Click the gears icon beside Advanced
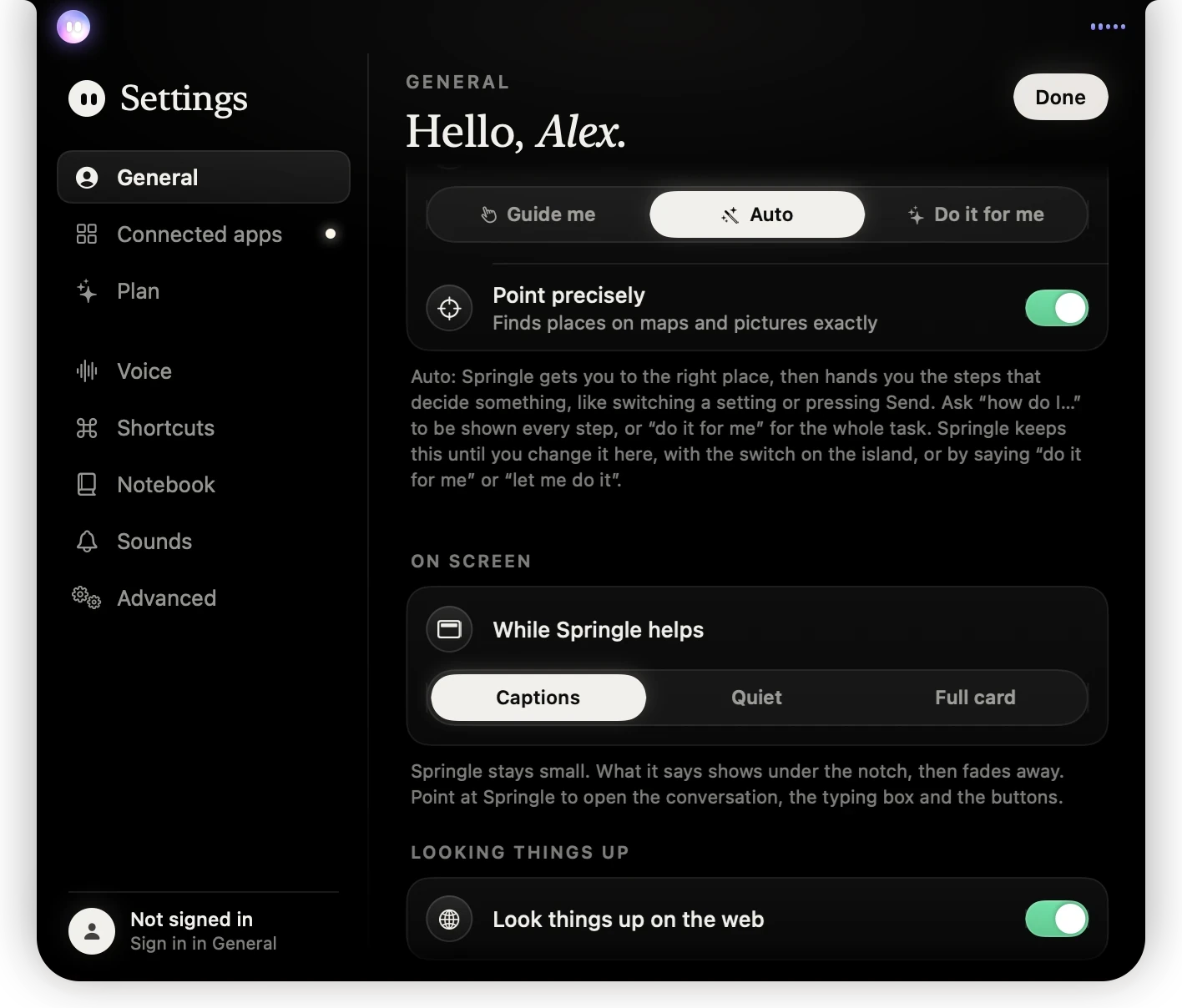 [x=86, y=597]
